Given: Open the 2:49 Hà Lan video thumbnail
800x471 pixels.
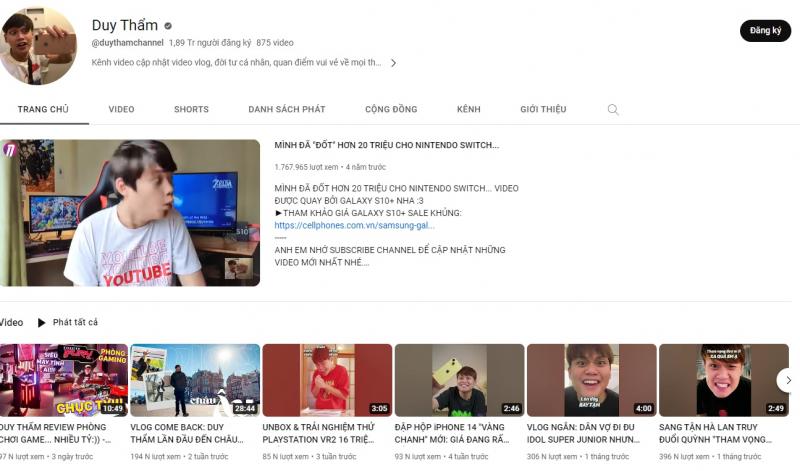Looking at the screenshot, I should pyautogui.click(x=723, y=380).
